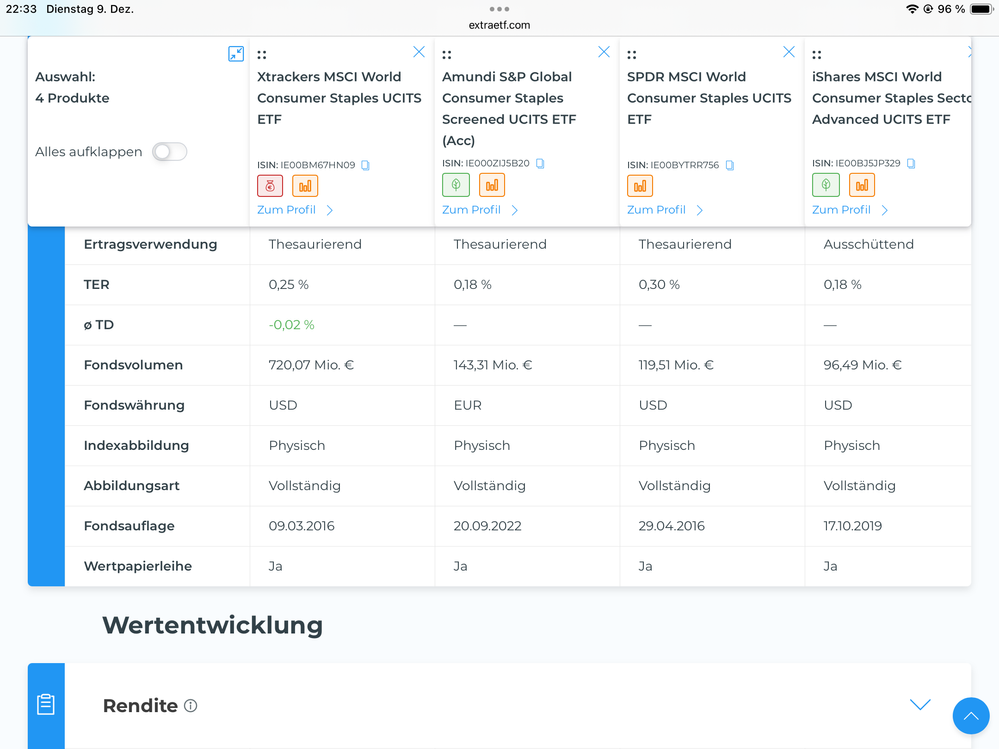Select TER value 0,25 %
999x749 pixels.
[x=289, y=285]
